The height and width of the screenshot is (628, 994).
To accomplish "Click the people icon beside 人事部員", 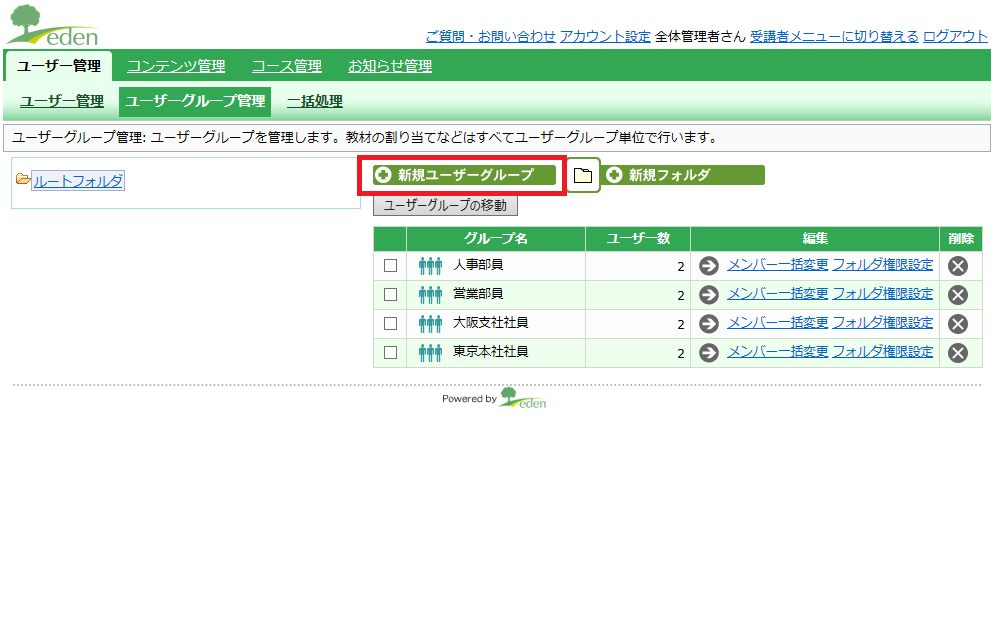I will [x=430, y=266].
